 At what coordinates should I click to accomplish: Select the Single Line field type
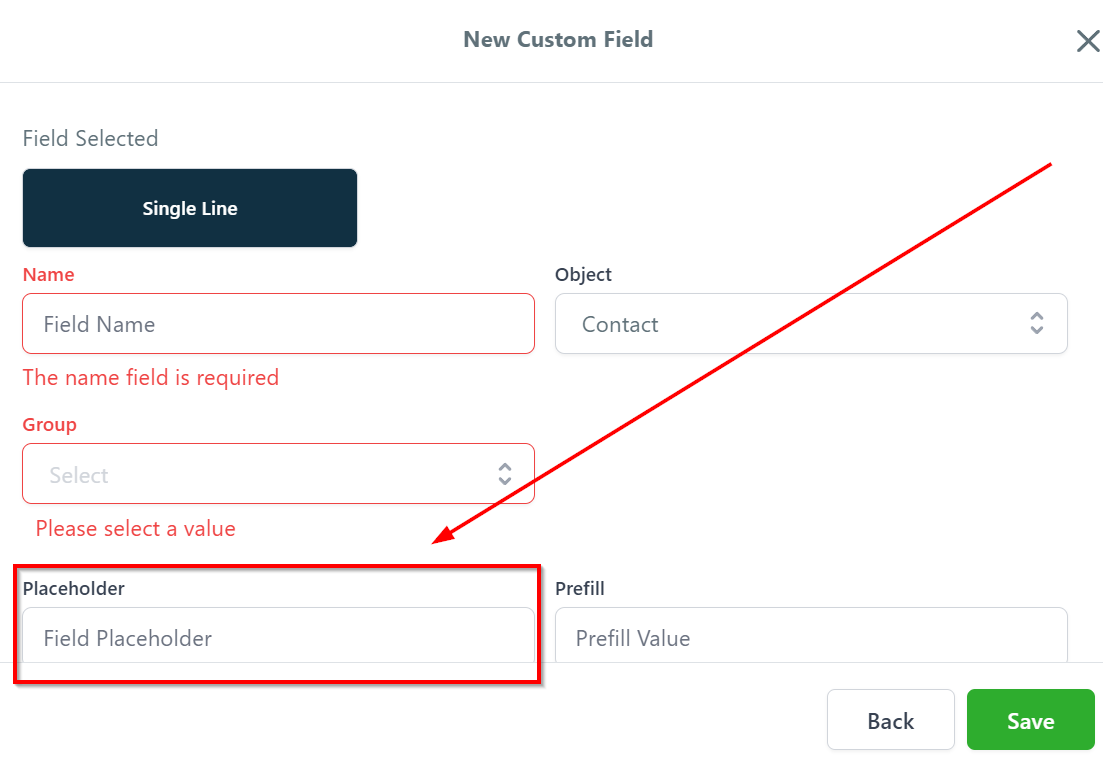(190, 208)
